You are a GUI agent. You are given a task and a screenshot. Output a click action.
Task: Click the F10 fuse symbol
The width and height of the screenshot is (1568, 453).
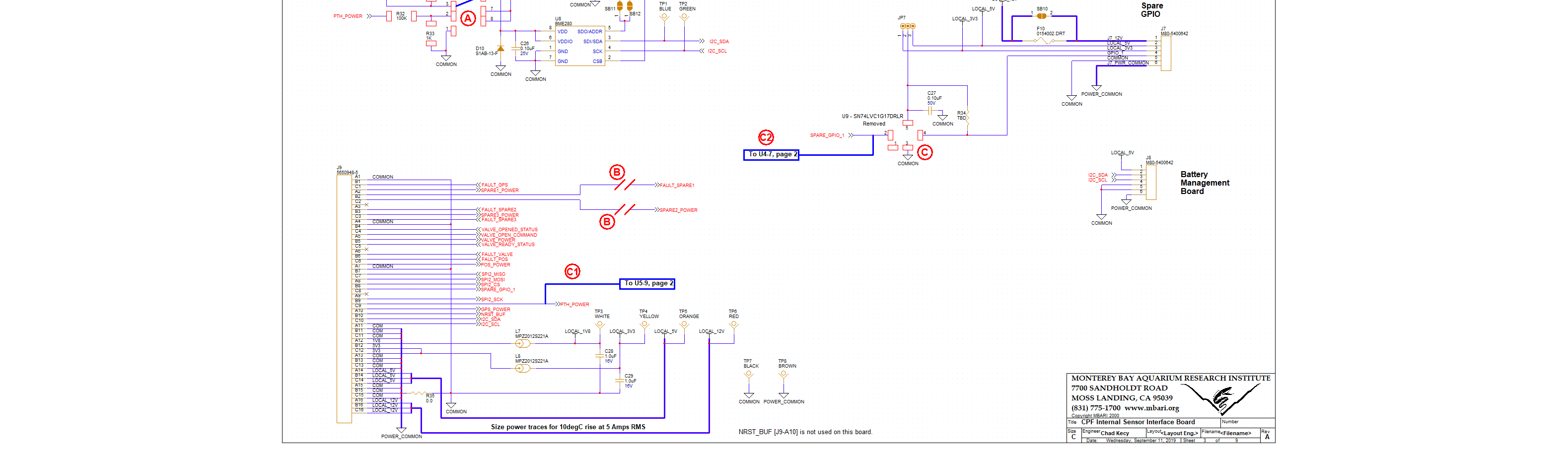click(1045, 41)
